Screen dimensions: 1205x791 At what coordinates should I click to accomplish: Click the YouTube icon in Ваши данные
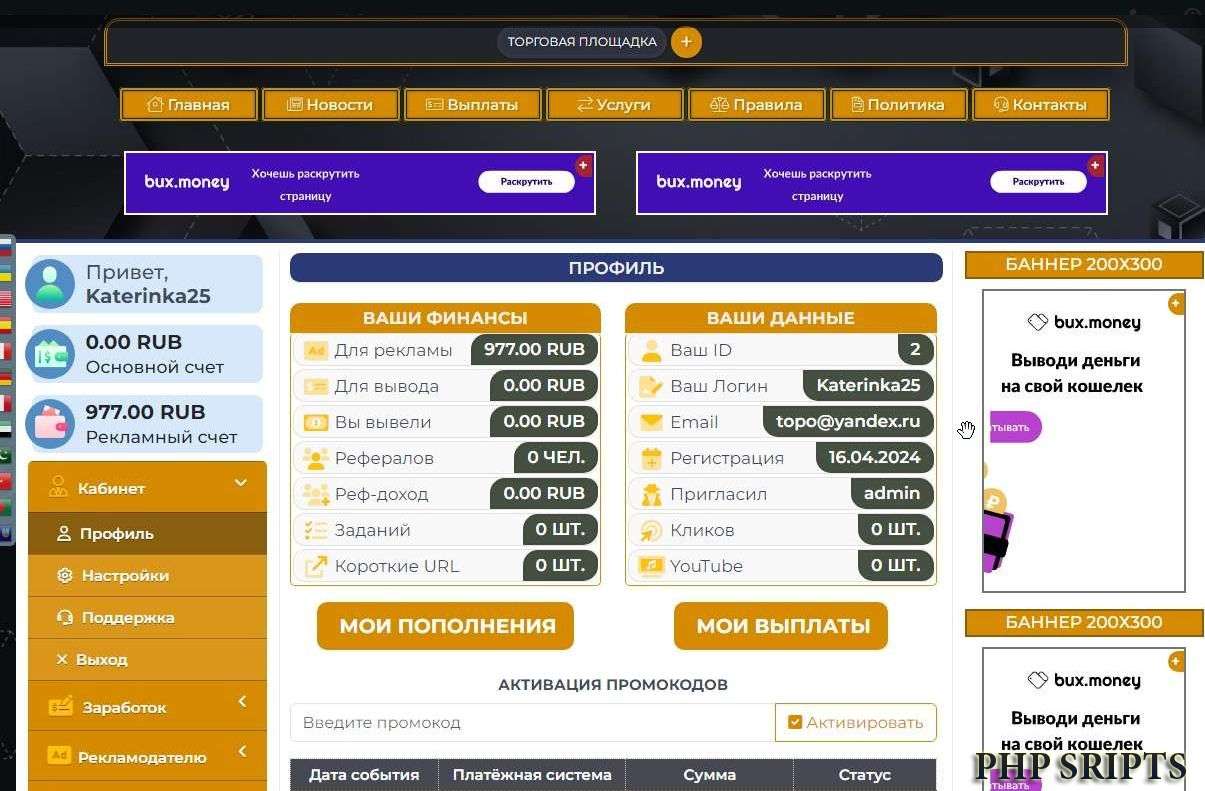click(651, 566)
